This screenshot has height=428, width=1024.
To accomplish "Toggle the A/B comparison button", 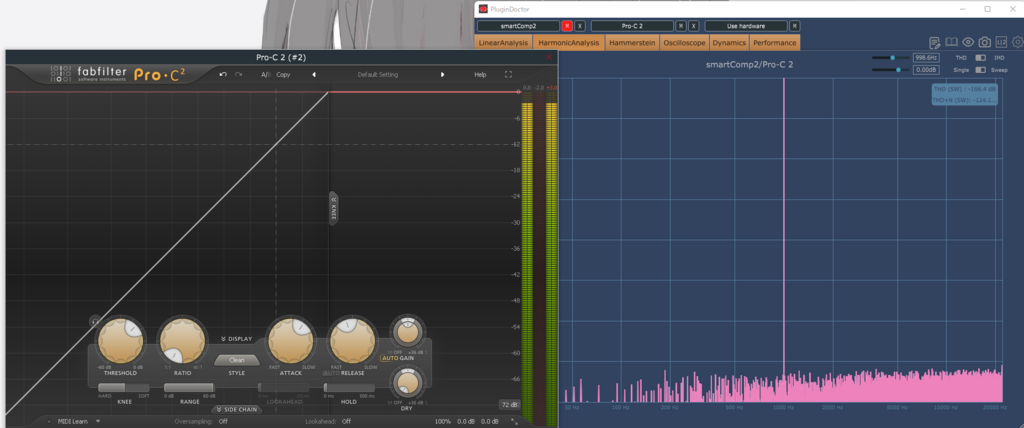I will (x=265, y=74).
